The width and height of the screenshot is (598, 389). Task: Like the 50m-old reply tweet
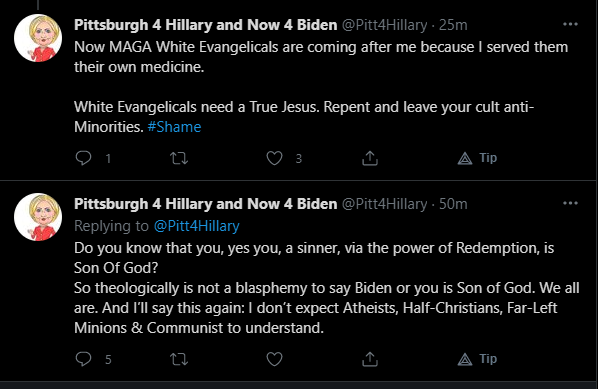click(x=274, y=359)
